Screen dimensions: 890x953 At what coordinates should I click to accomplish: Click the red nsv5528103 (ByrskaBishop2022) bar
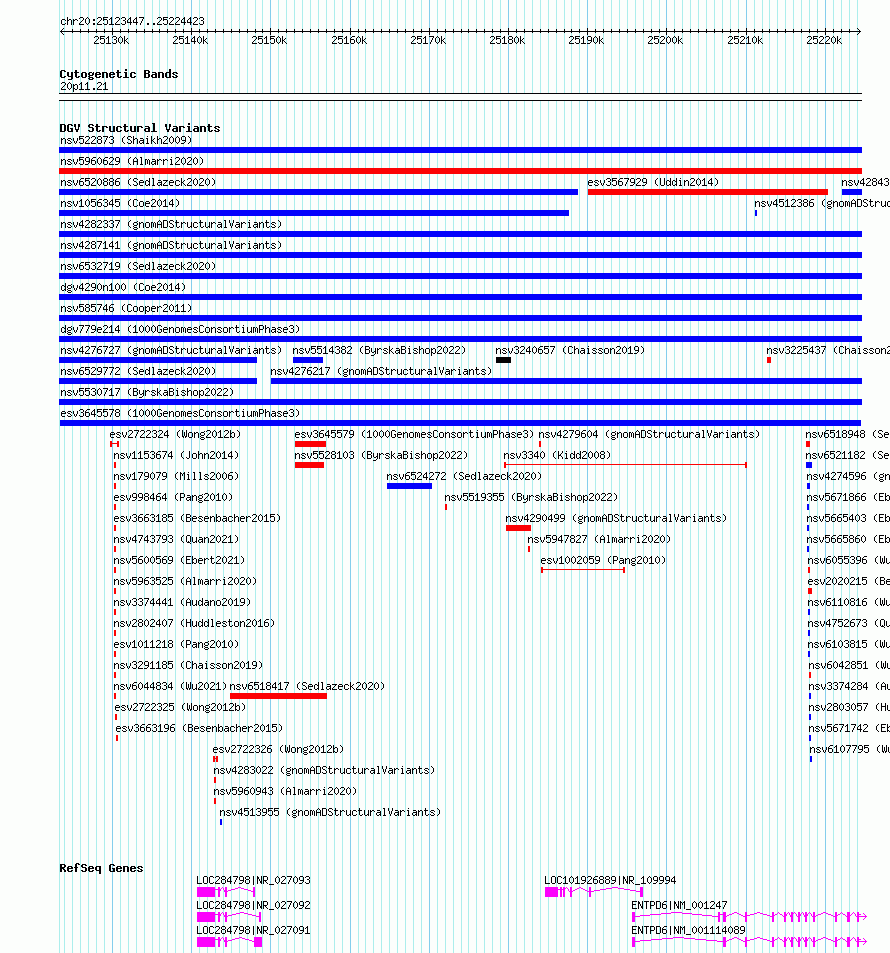pyautogui.click(x=309, y=466)
